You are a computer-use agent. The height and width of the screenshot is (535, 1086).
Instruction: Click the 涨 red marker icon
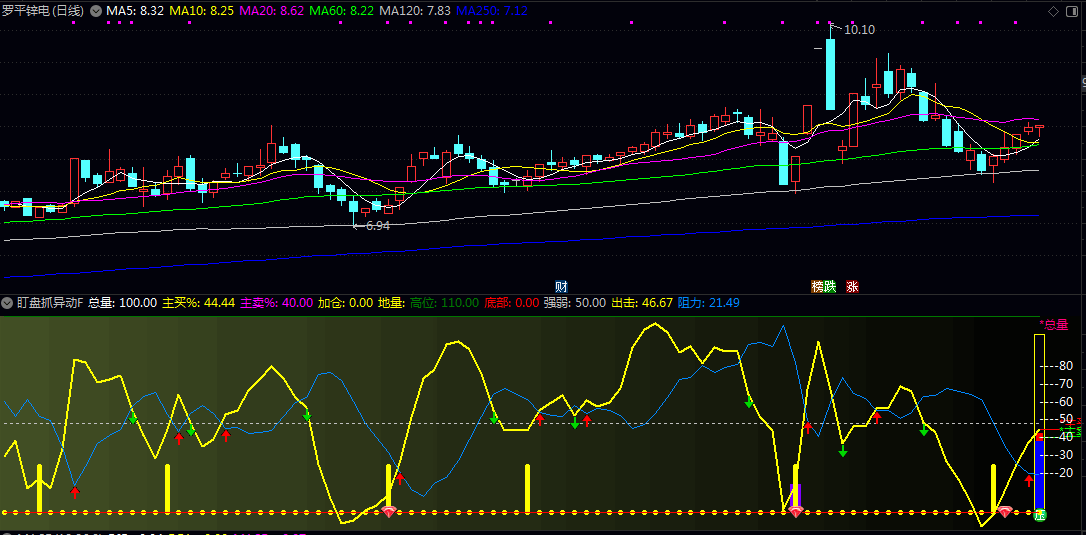pyautogui.click(x=852, y=286)
